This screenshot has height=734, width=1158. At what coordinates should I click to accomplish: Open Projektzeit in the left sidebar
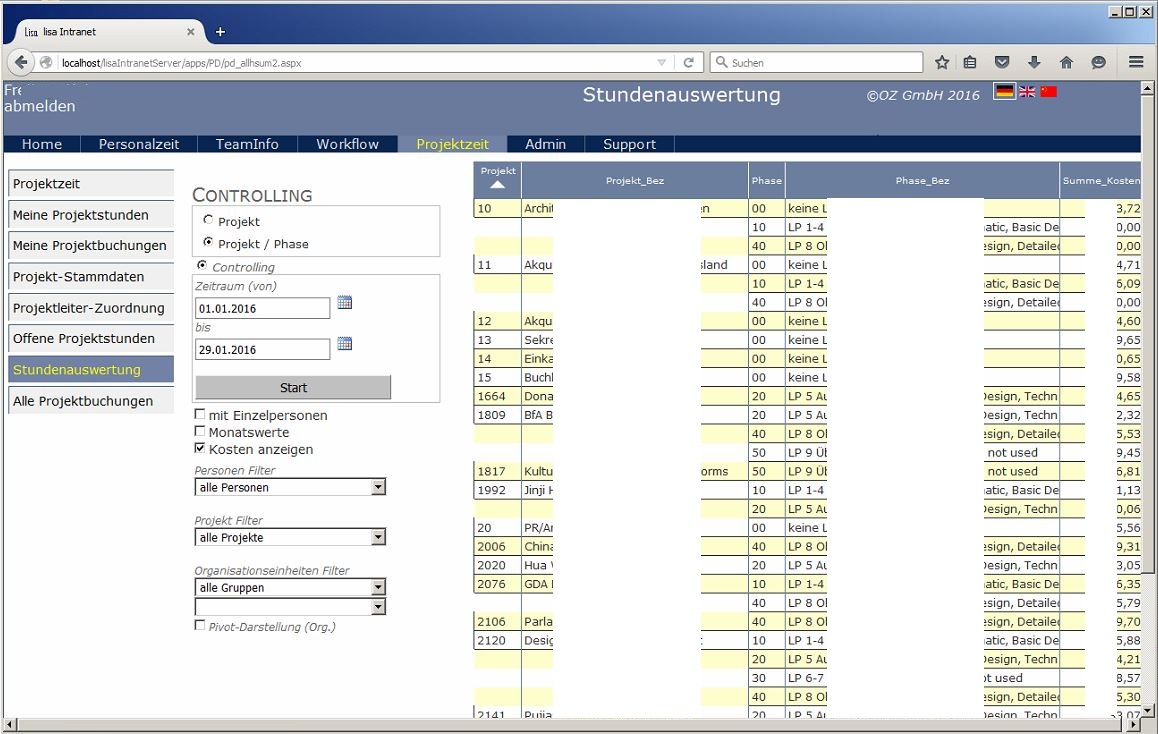coord(91,184)
